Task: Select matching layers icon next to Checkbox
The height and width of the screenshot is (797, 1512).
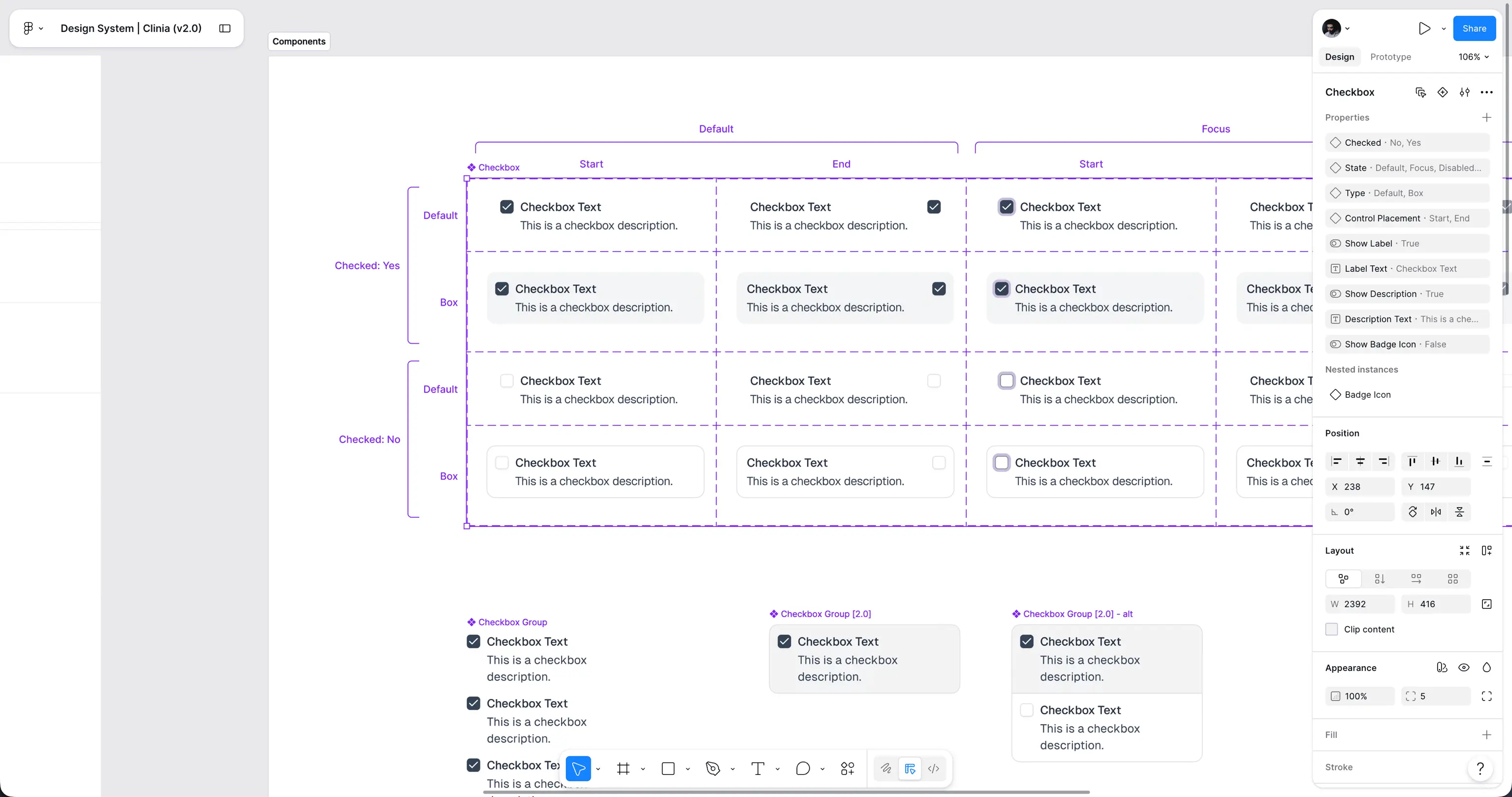Action: 1420,92
